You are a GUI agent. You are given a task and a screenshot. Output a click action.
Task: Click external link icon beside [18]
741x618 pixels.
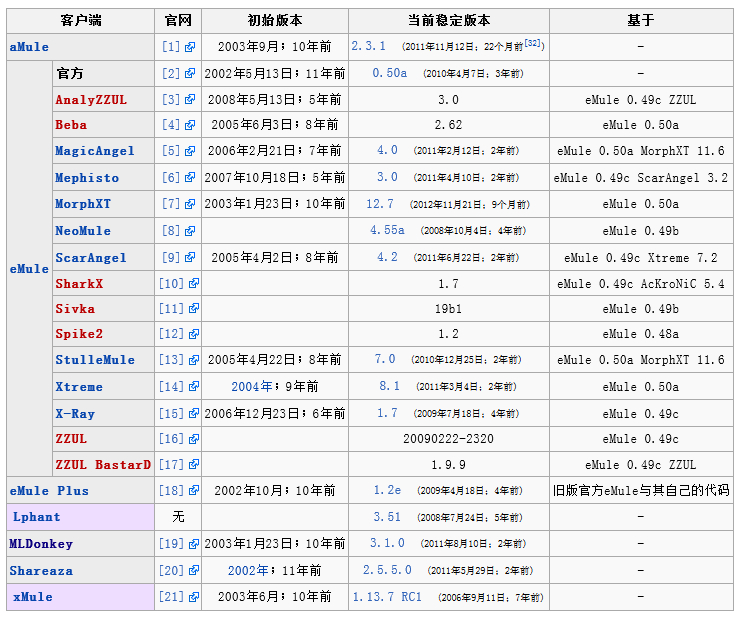tap(194, 490)
